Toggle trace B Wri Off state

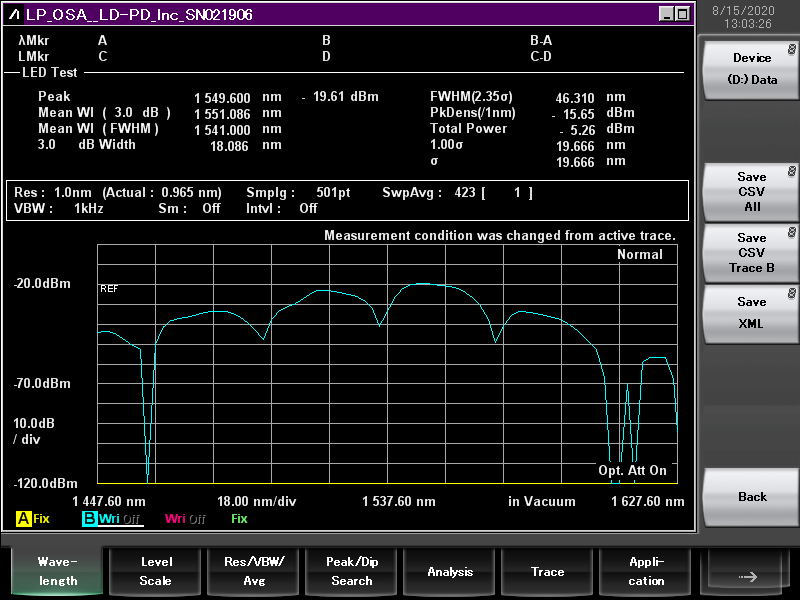[x=120, y=519]
